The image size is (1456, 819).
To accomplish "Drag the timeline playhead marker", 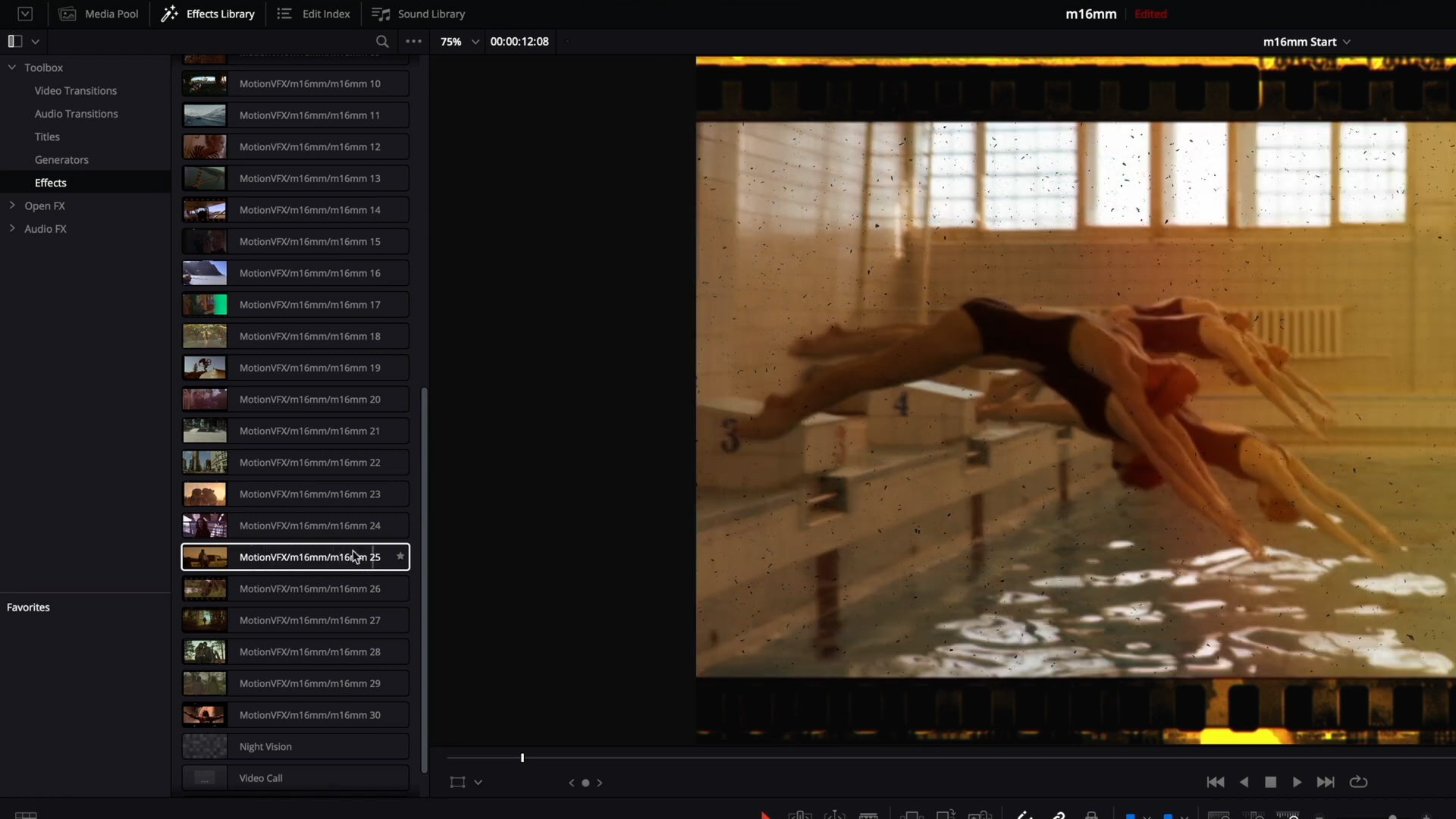I will [x=522, y=758].
